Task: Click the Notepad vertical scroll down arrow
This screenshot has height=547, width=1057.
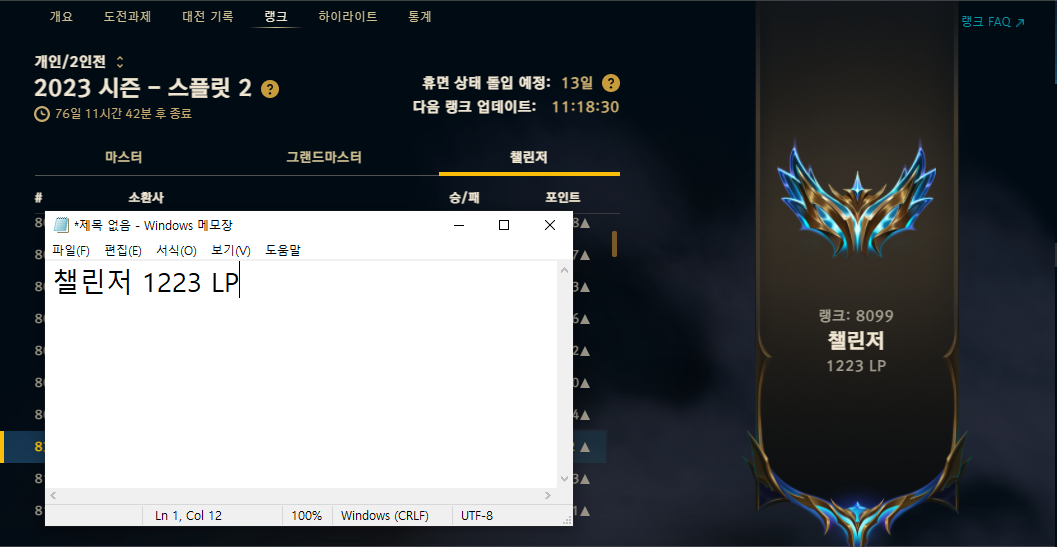Action: click(565, 479)
